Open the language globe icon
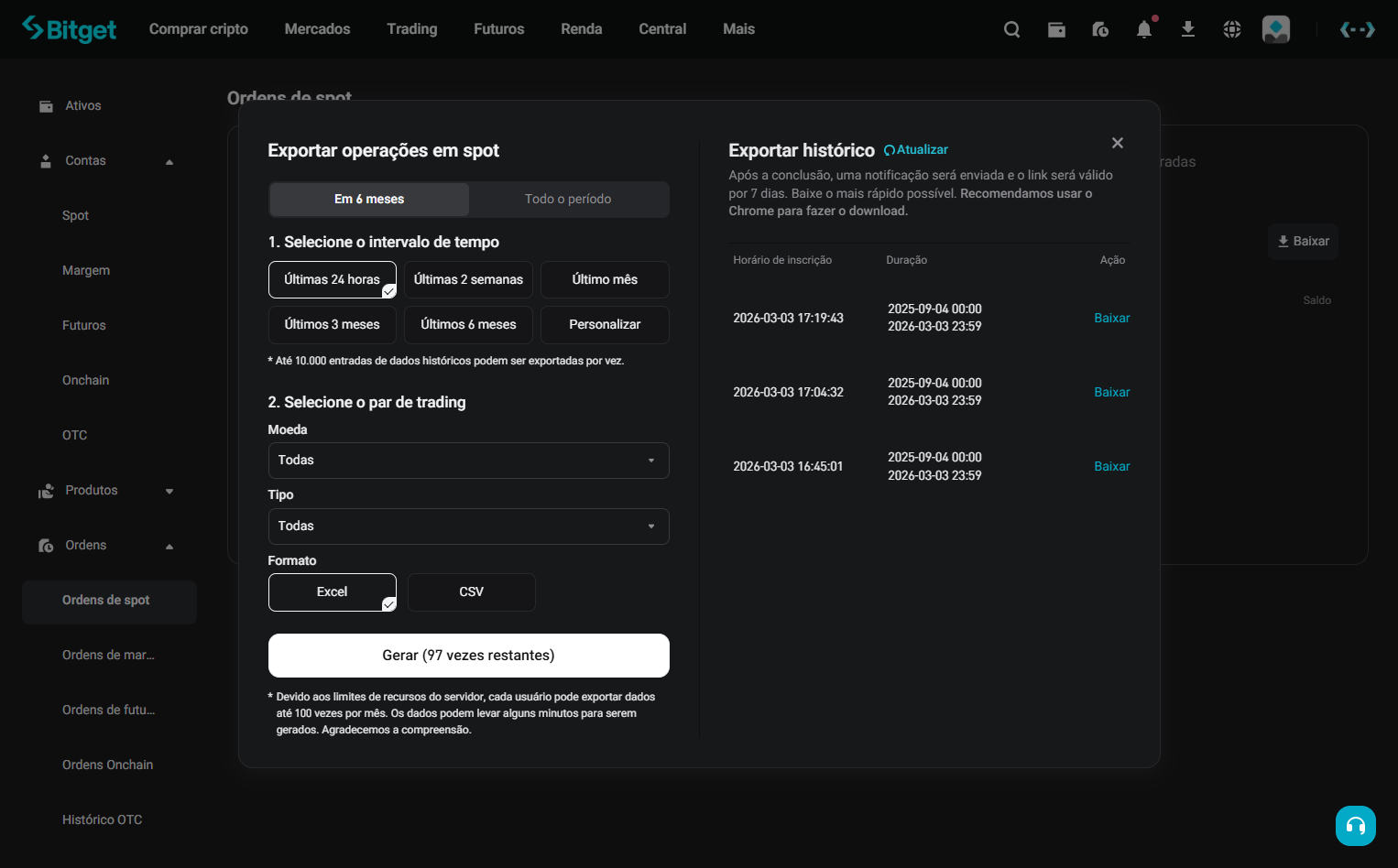 coord(1232,29)
